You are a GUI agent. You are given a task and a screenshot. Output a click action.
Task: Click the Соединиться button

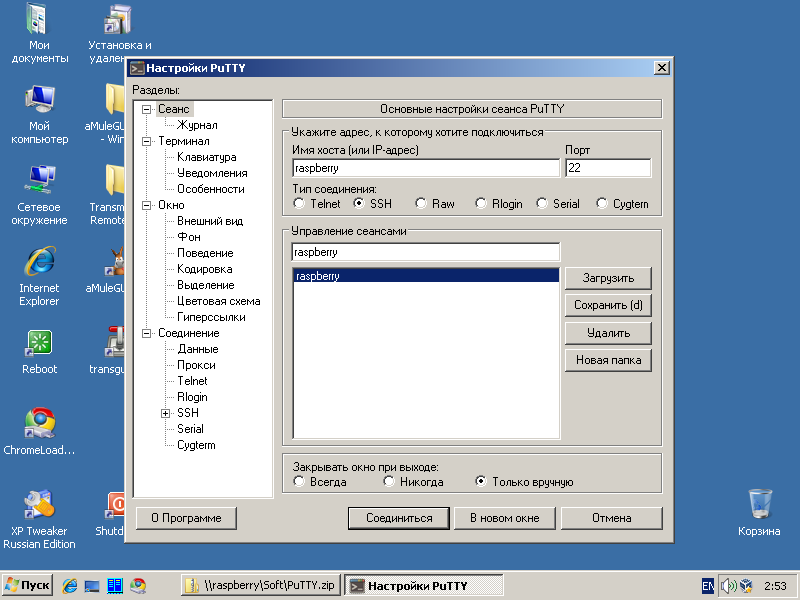(x=399, y=518)
